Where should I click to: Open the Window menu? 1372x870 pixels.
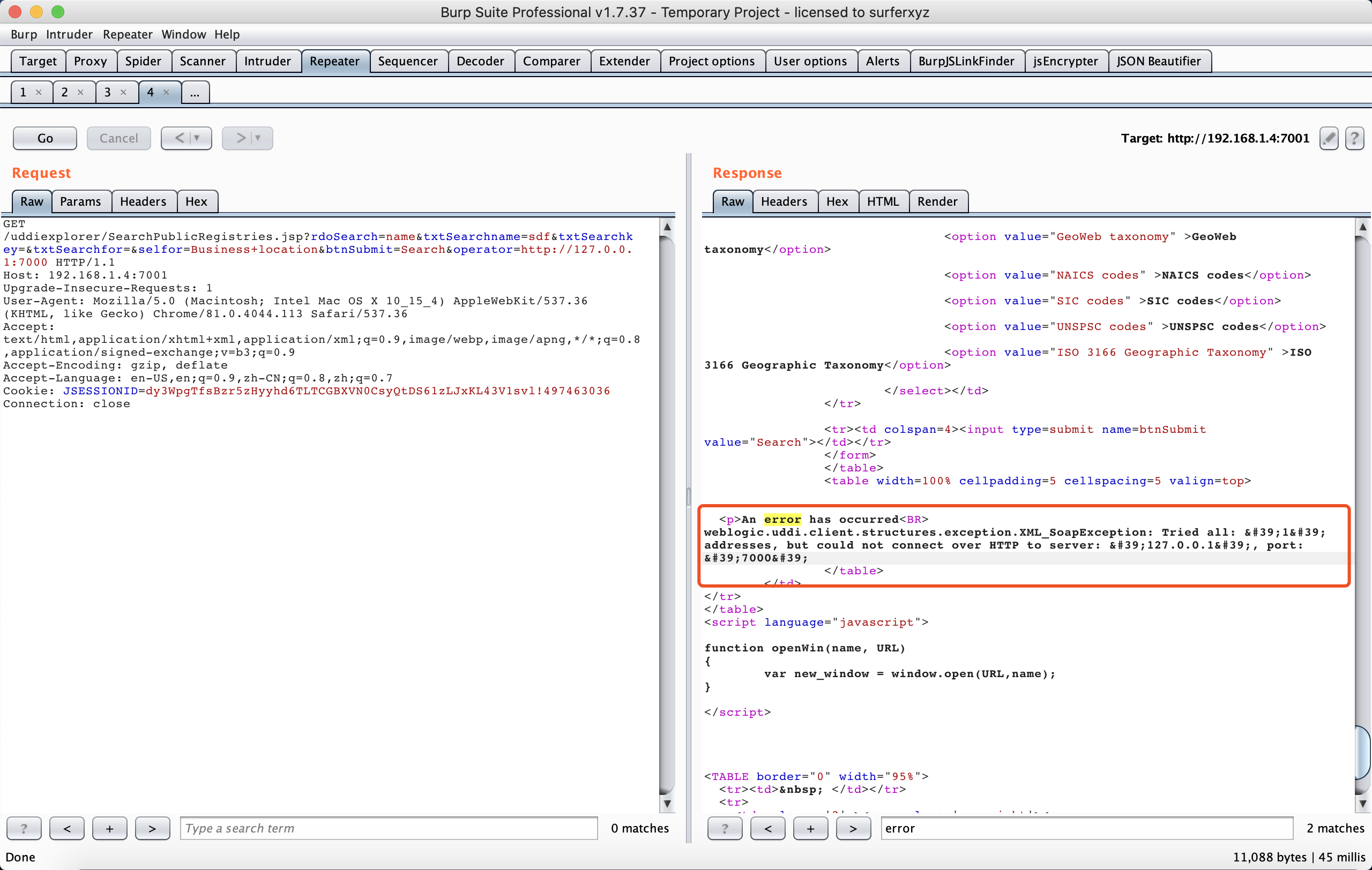click(183, 34)
